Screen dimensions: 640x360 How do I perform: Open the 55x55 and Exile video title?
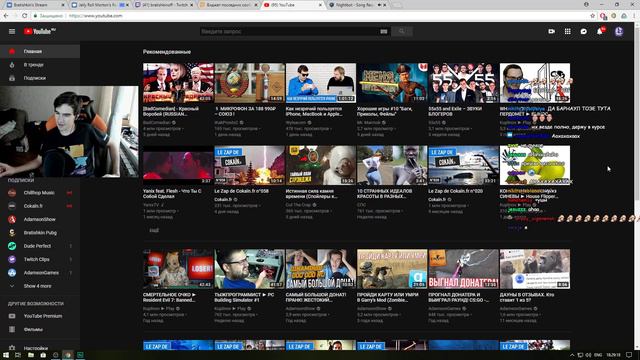click(455, 111)
